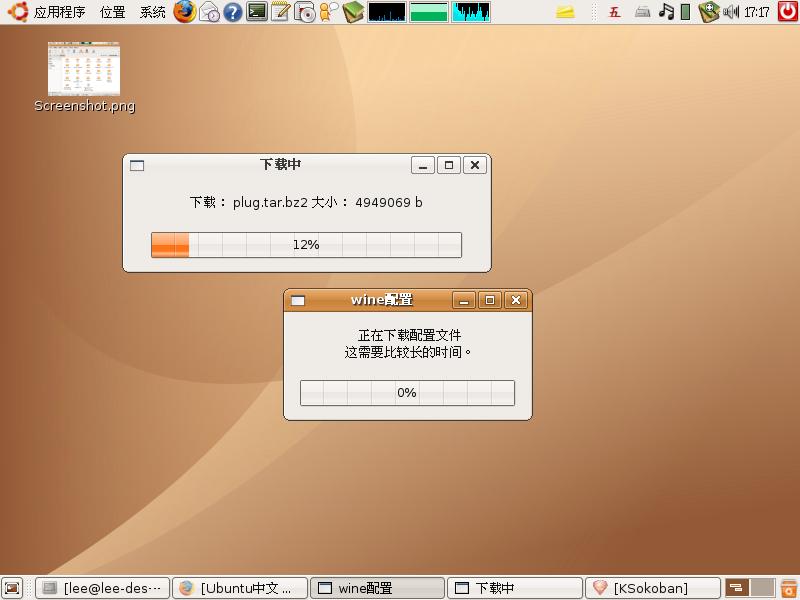Launch the terminal from the top panel
Viewport: 800px width, 600px height.
coord(257,12)
